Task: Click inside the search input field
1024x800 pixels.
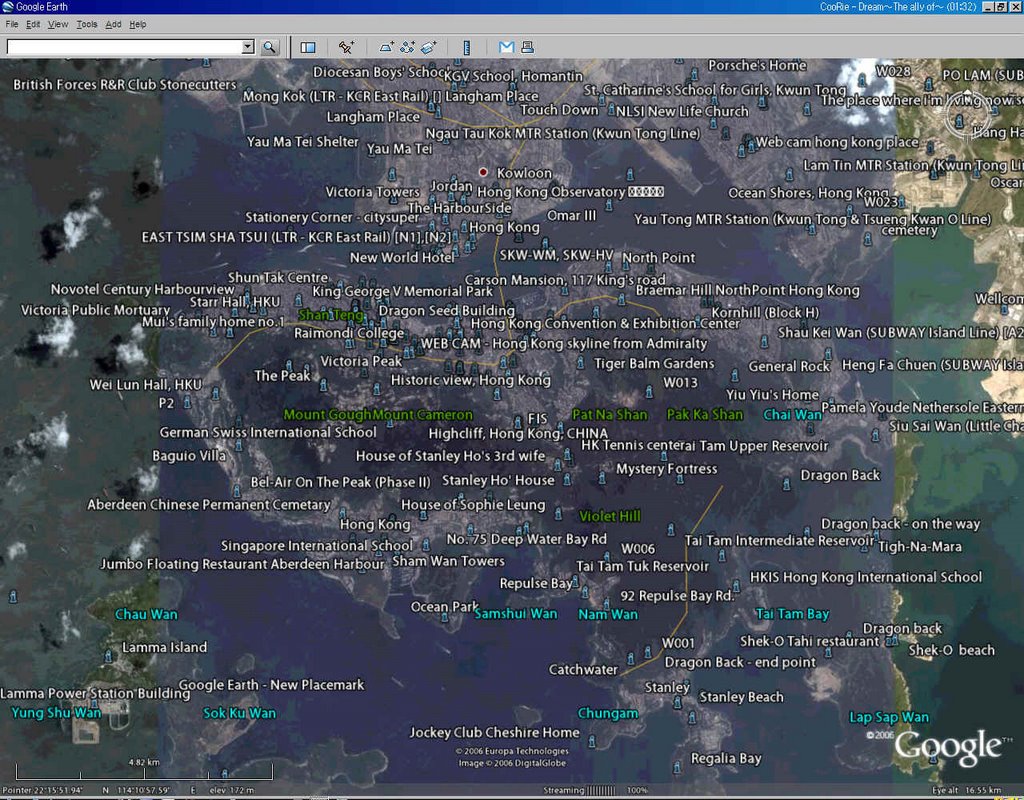Action: [124, 47]
